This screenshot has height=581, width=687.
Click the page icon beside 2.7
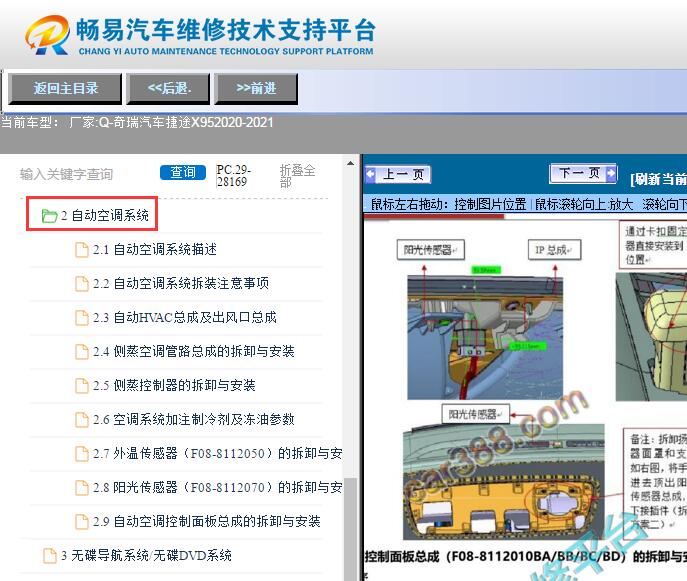[x=82, y=454]
